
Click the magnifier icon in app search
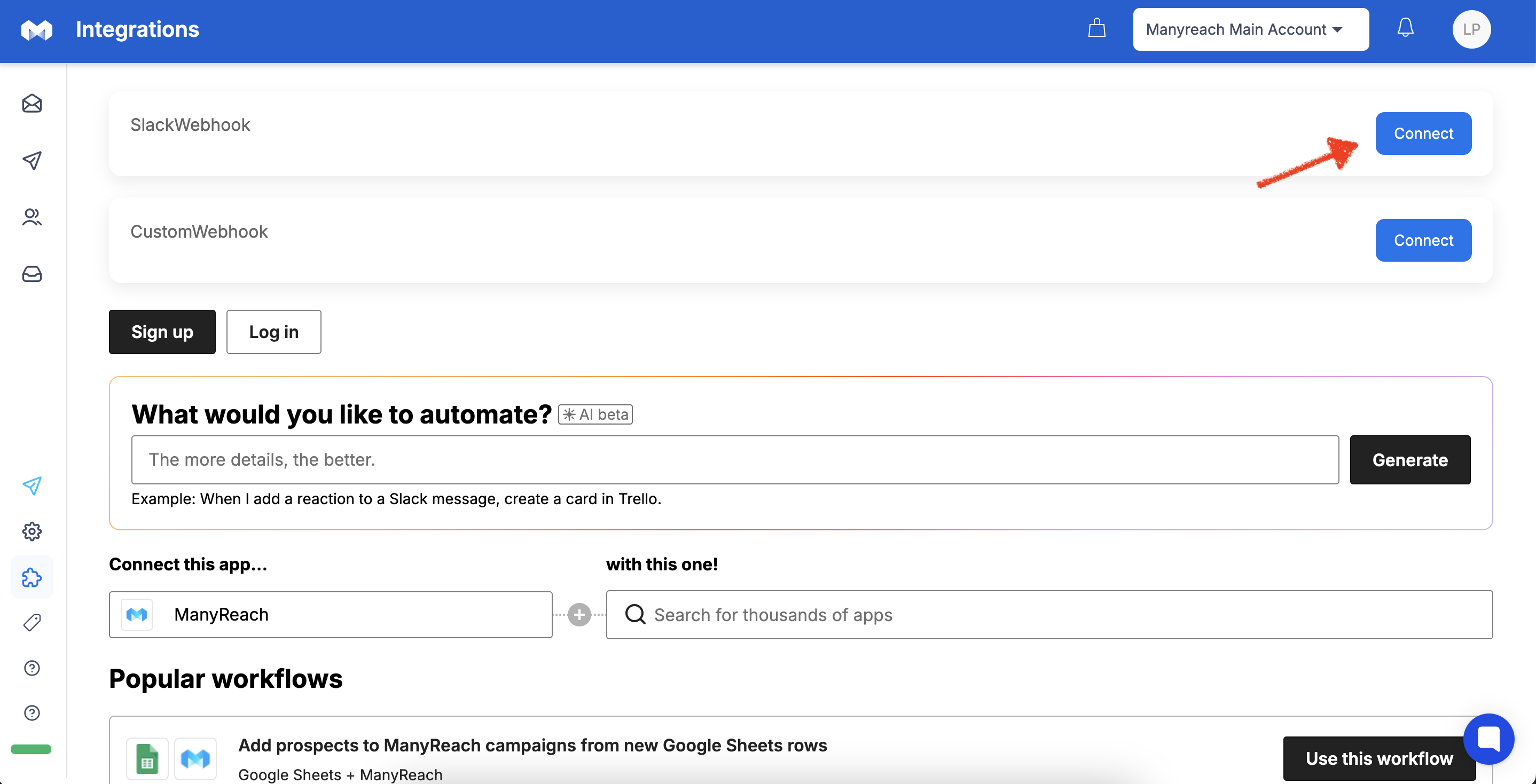click(635, 615)
